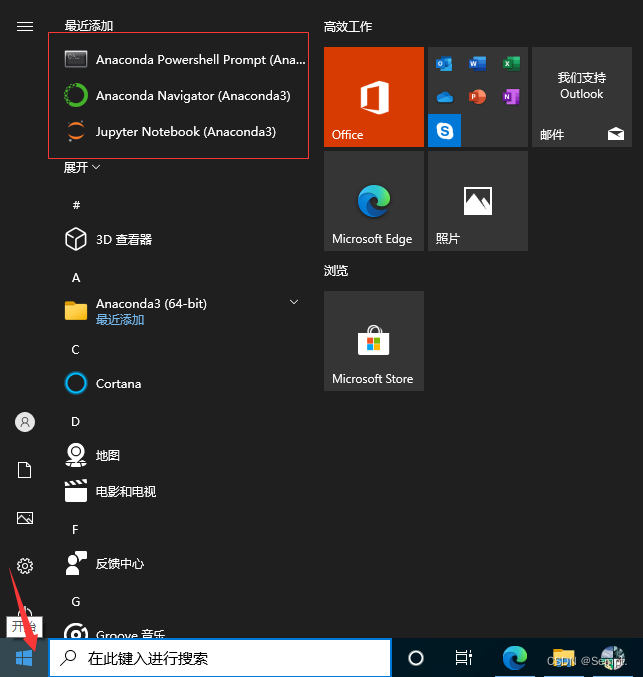Image resolution: width=643 pixels, height=677 pixels.
Task: Click the 浏览 group header
Action: (x=336, y=271)
